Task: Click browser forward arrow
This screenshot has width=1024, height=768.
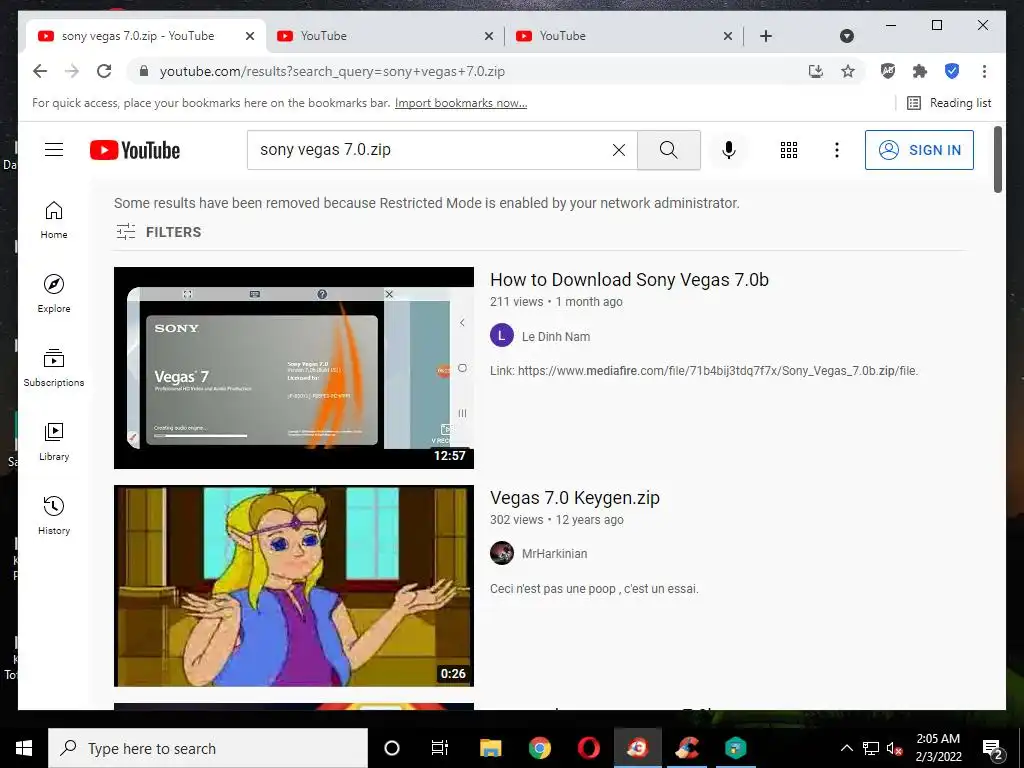Action: pyautogui.click(x=72, y=71)
